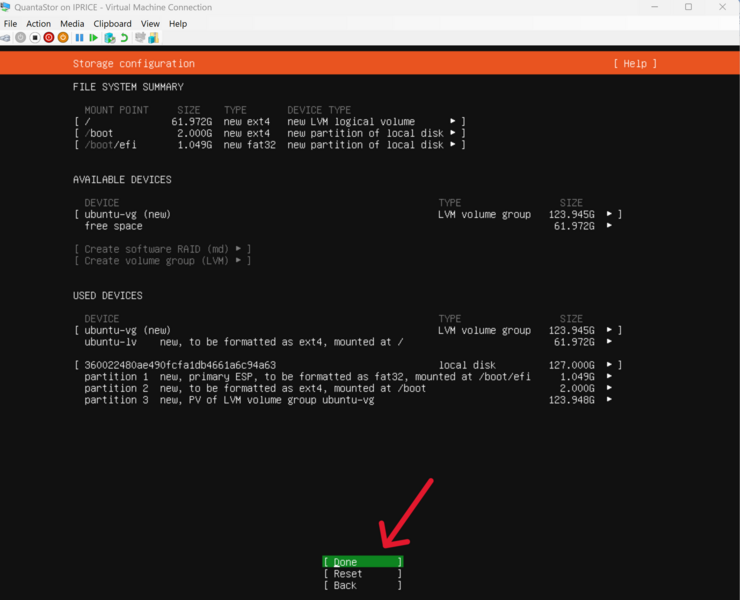Viewport: 740px width, 600px height.
Task: Click the red Shut Down icon
Action: click(49, 38)
